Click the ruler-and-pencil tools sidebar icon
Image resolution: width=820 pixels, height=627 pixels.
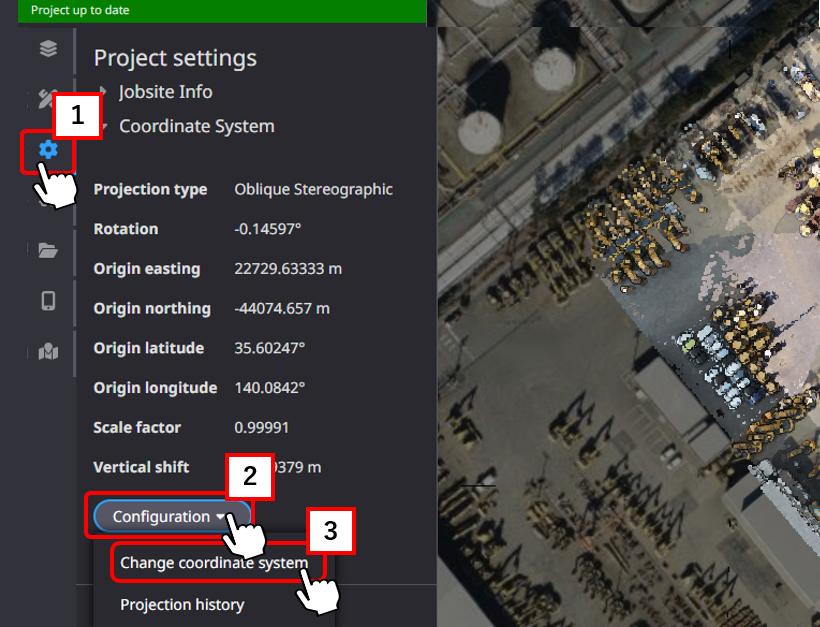[45, 99]
